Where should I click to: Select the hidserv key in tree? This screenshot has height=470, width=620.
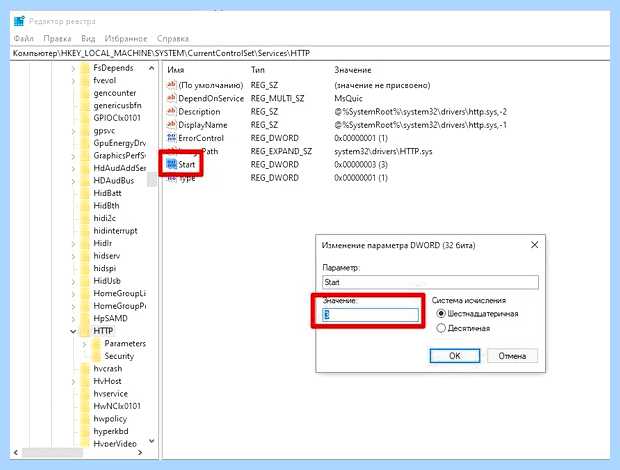tap(107, 256)
